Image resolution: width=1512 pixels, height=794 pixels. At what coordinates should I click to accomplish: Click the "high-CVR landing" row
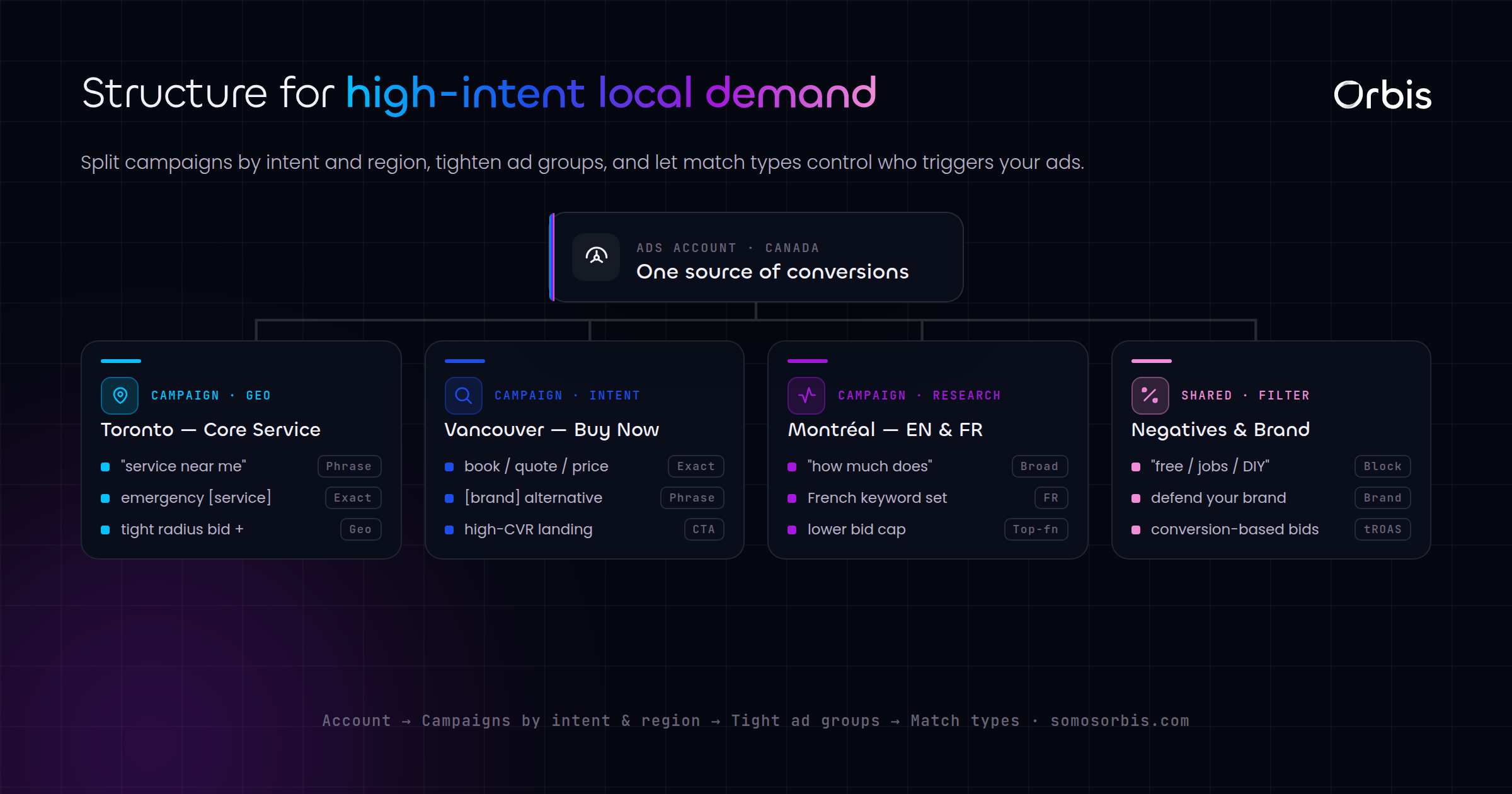tap(585, 529)
